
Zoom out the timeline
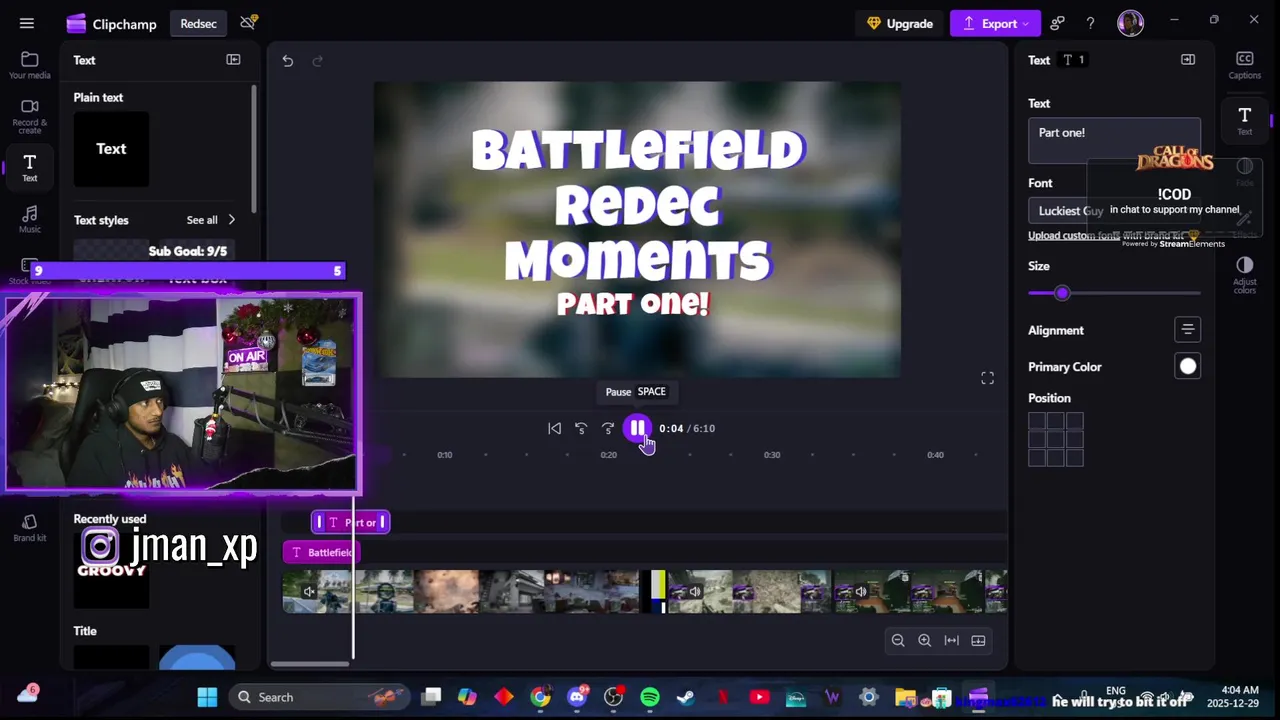897,641
